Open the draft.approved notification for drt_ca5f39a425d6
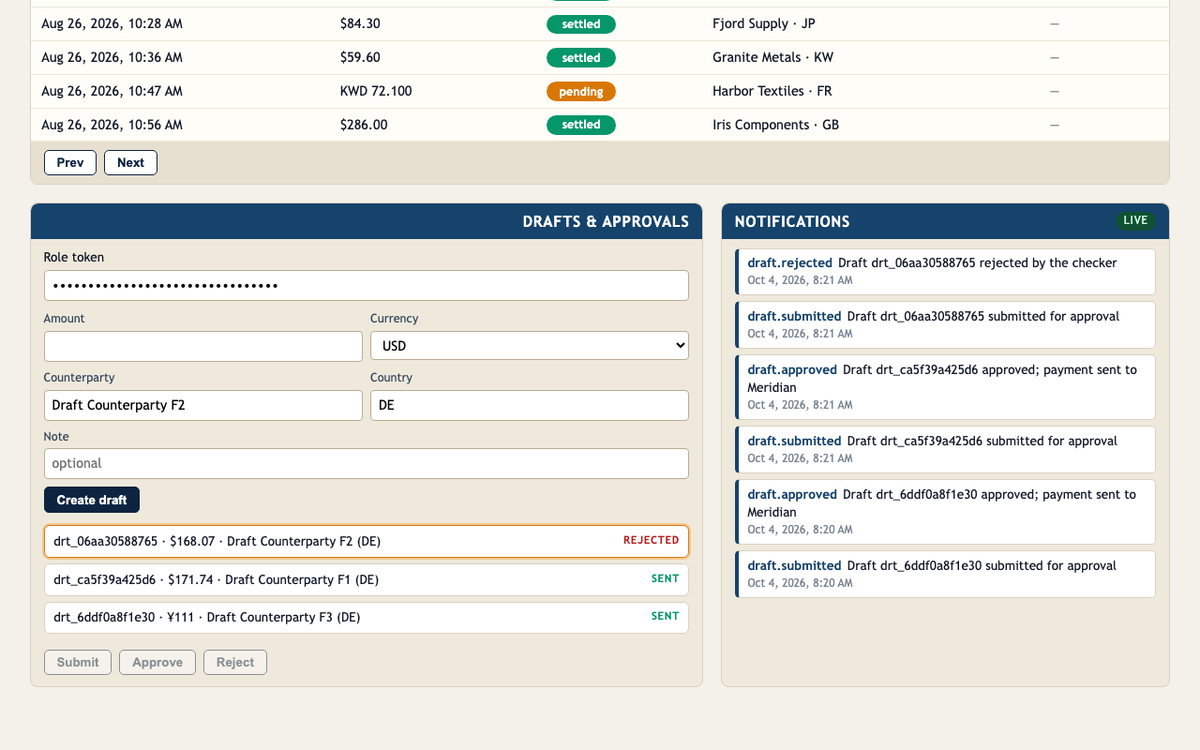 945,387
